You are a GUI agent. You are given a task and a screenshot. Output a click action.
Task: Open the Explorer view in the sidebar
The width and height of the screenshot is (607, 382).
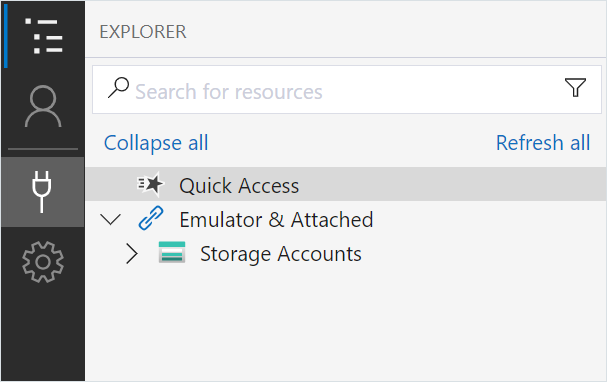click(x=43, y=36)
